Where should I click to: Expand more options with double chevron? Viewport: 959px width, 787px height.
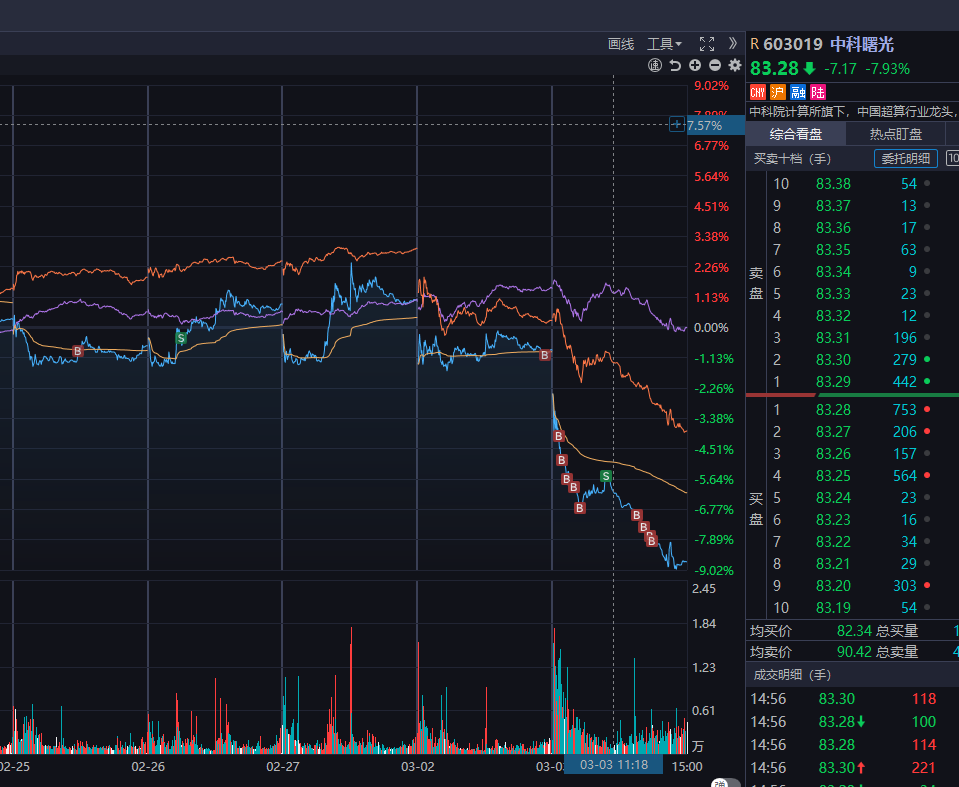(732, 44)
